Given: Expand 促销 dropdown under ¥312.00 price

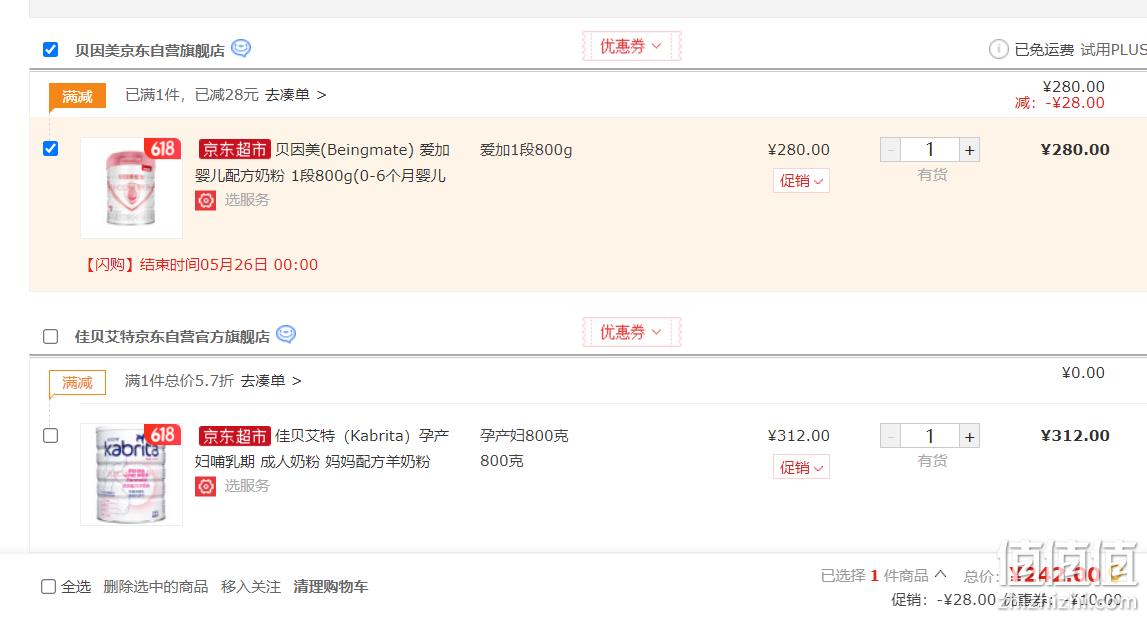Looking at the screenshot, I should [x=801, y=468].
